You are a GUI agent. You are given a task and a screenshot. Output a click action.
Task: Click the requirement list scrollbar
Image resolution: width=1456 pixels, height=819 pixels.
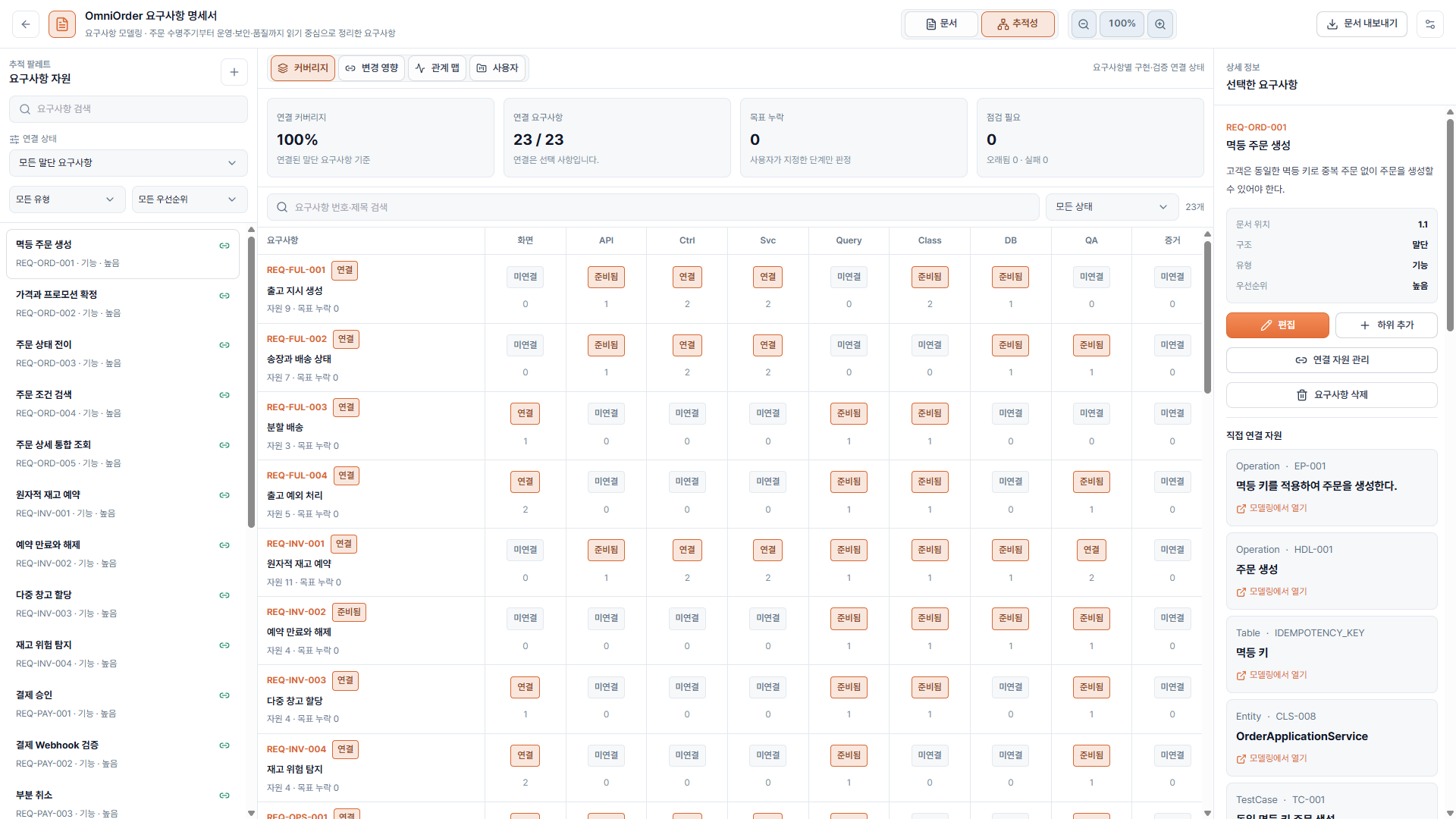coord(251,382)
